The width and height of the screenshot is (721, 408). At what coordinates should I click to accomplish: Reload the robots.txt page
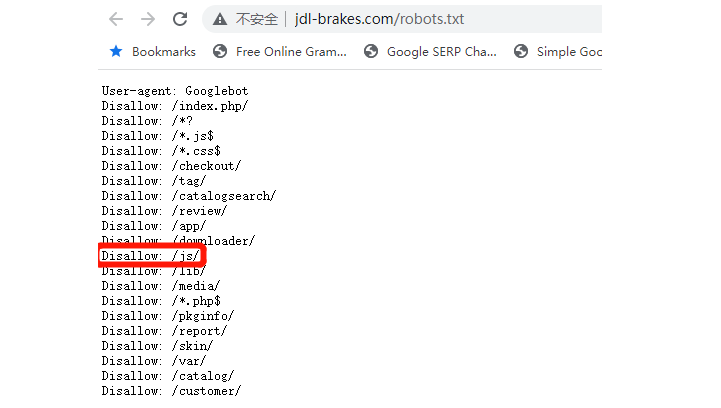180,19
